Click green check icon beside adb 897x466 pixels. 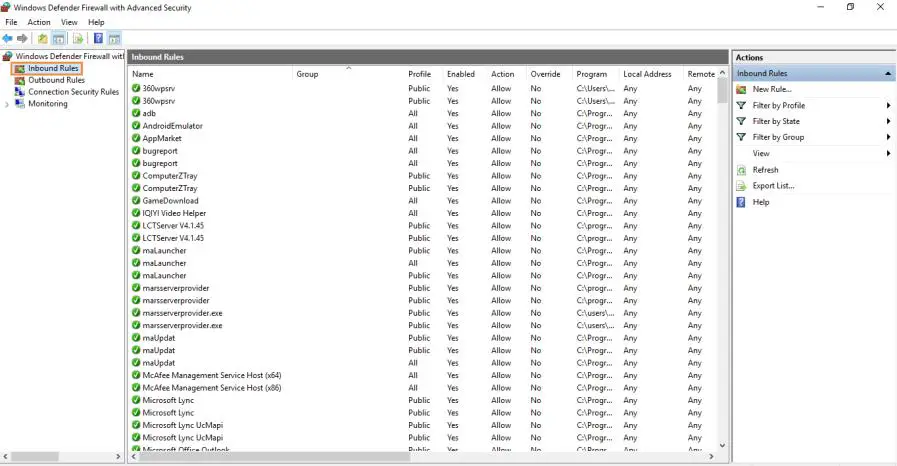(136, 113)
